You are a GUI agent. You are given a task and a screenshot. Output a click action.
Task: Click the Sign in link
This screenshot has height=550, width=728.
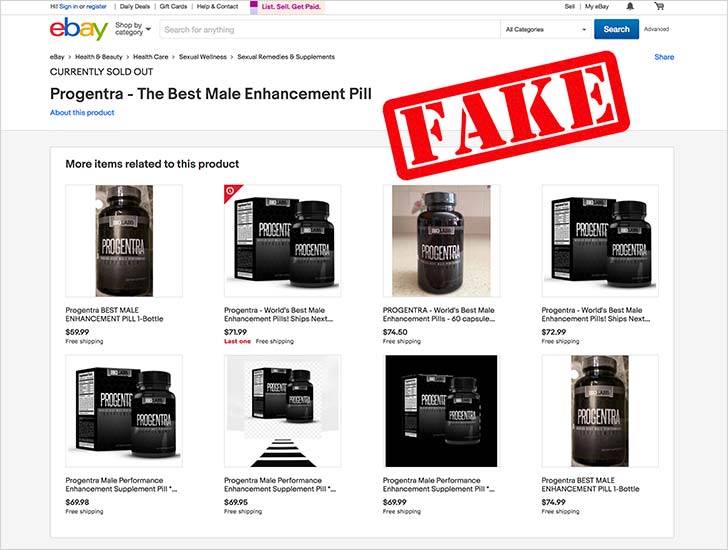[68, 6]
